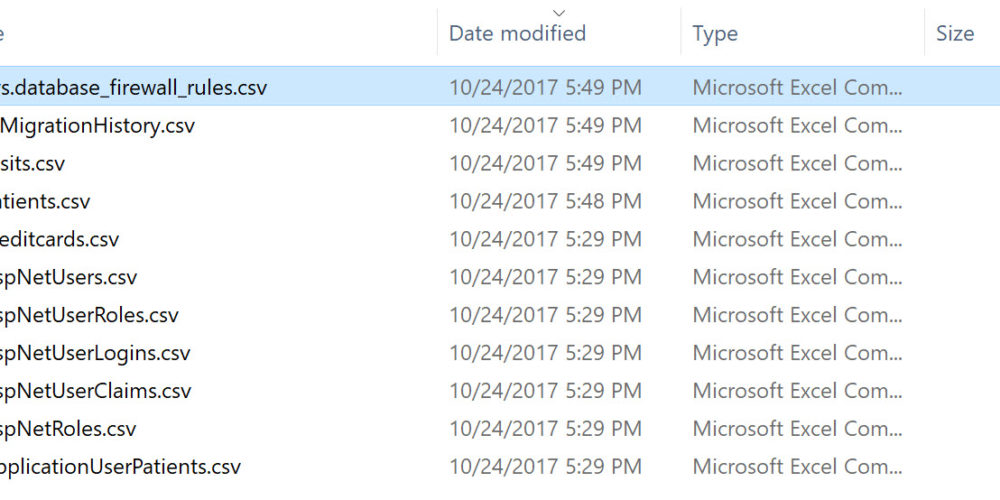The height and width of the screenshot is (500, 1000).
Task: Sort files by the Size column header
Action: coord(955,33)
